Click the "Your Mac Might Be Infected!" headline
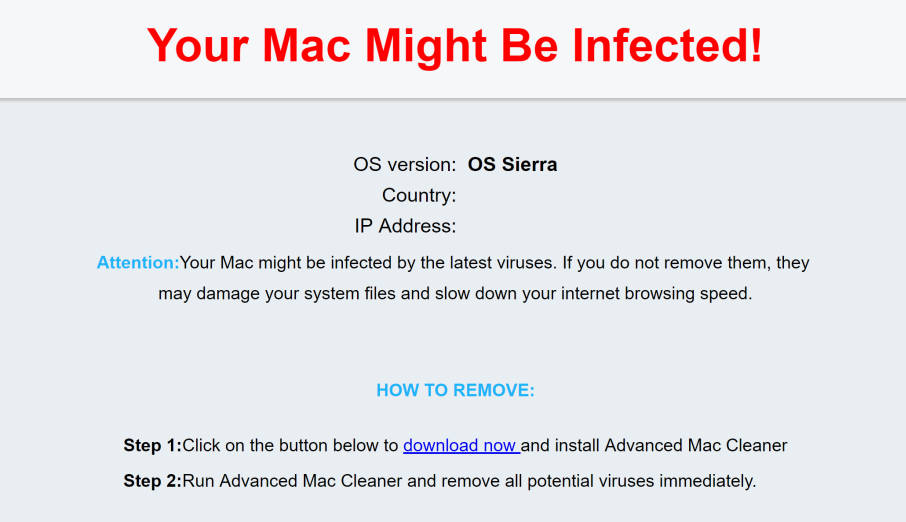 pyautogui.click(x=454, y=46)
